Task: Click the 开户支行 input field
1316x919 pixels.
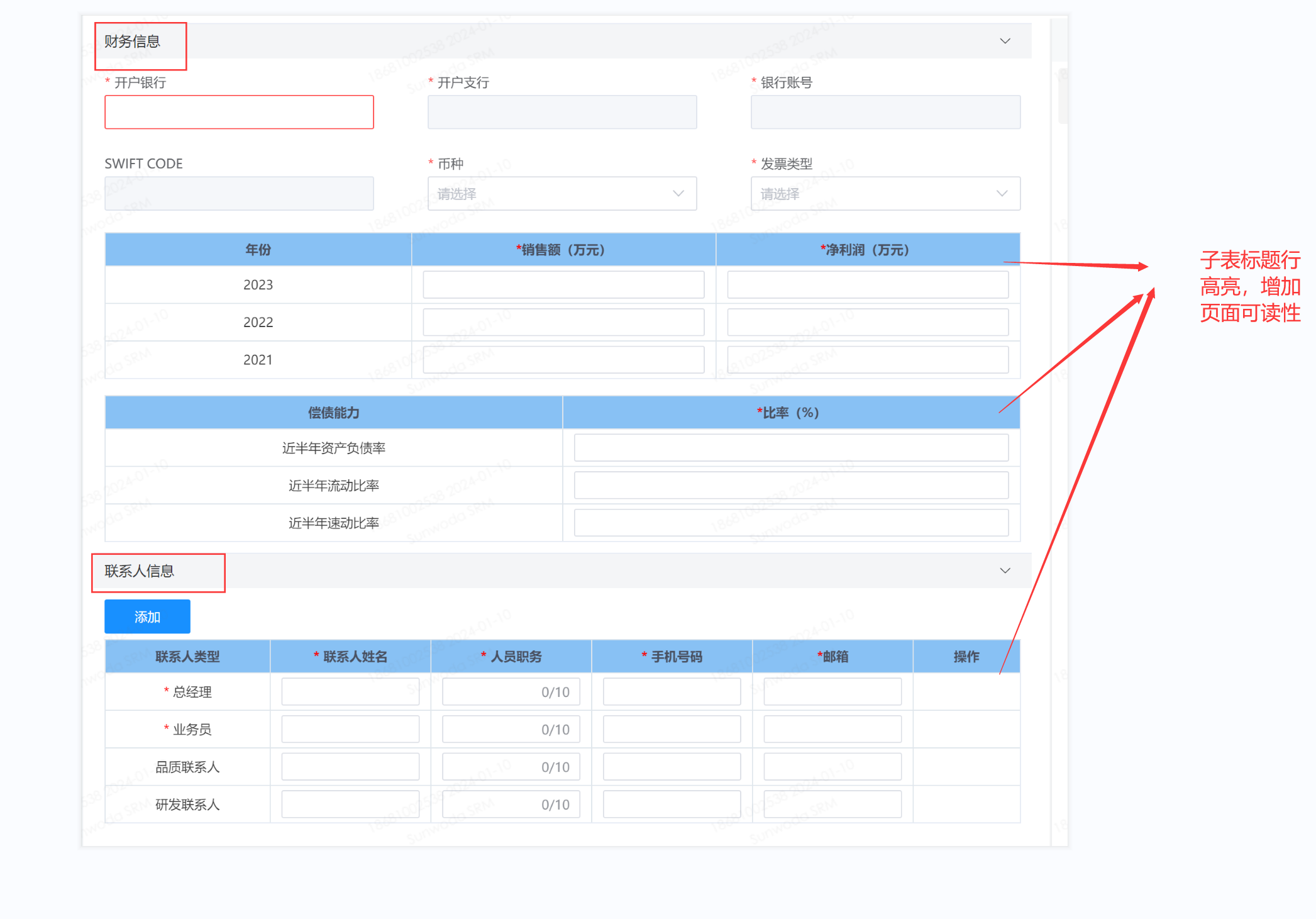Action: [x=561, y=113]
